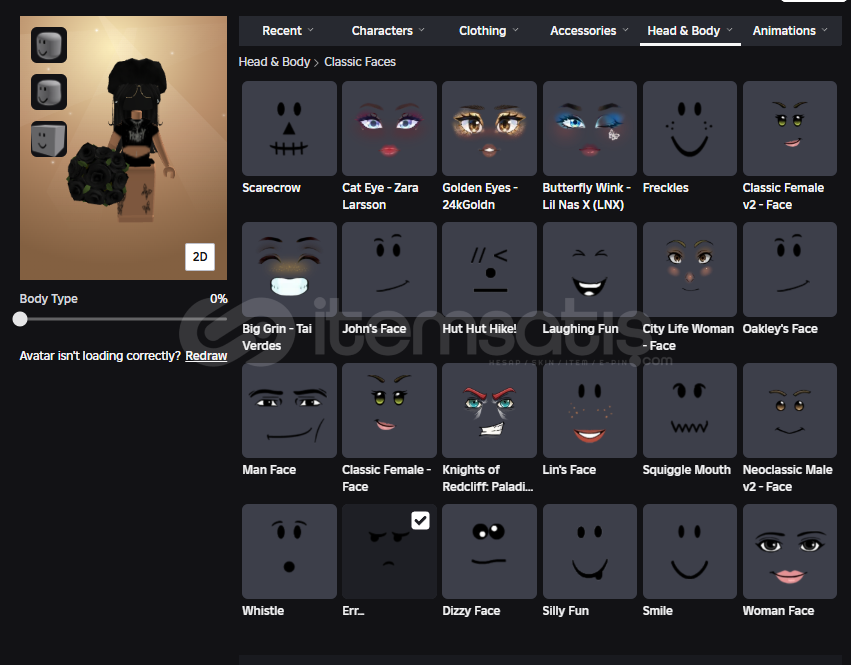Select the Scarecrow face
Viewport: 851px width, 665px height.
pos(289,128)
